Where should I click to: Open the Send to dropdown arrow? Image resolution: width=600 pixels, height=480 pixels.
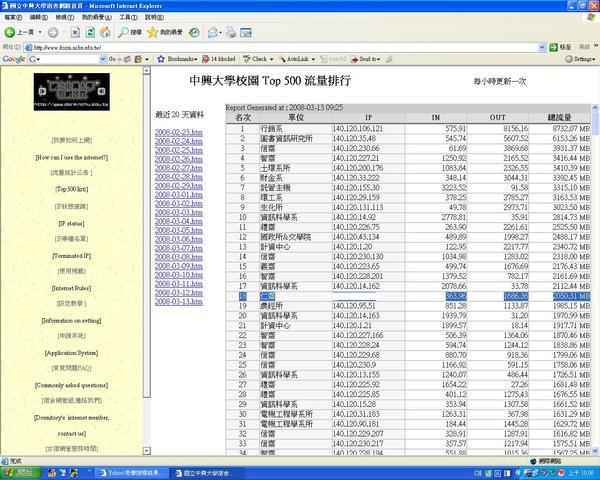(x=378, y=59)
